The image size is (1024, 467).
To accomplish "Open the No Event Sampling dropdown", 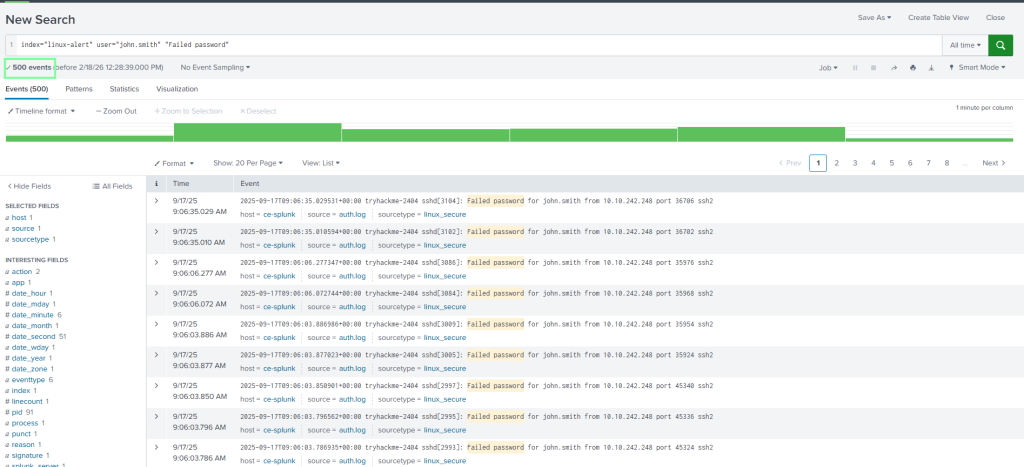I will pos(215,68).
